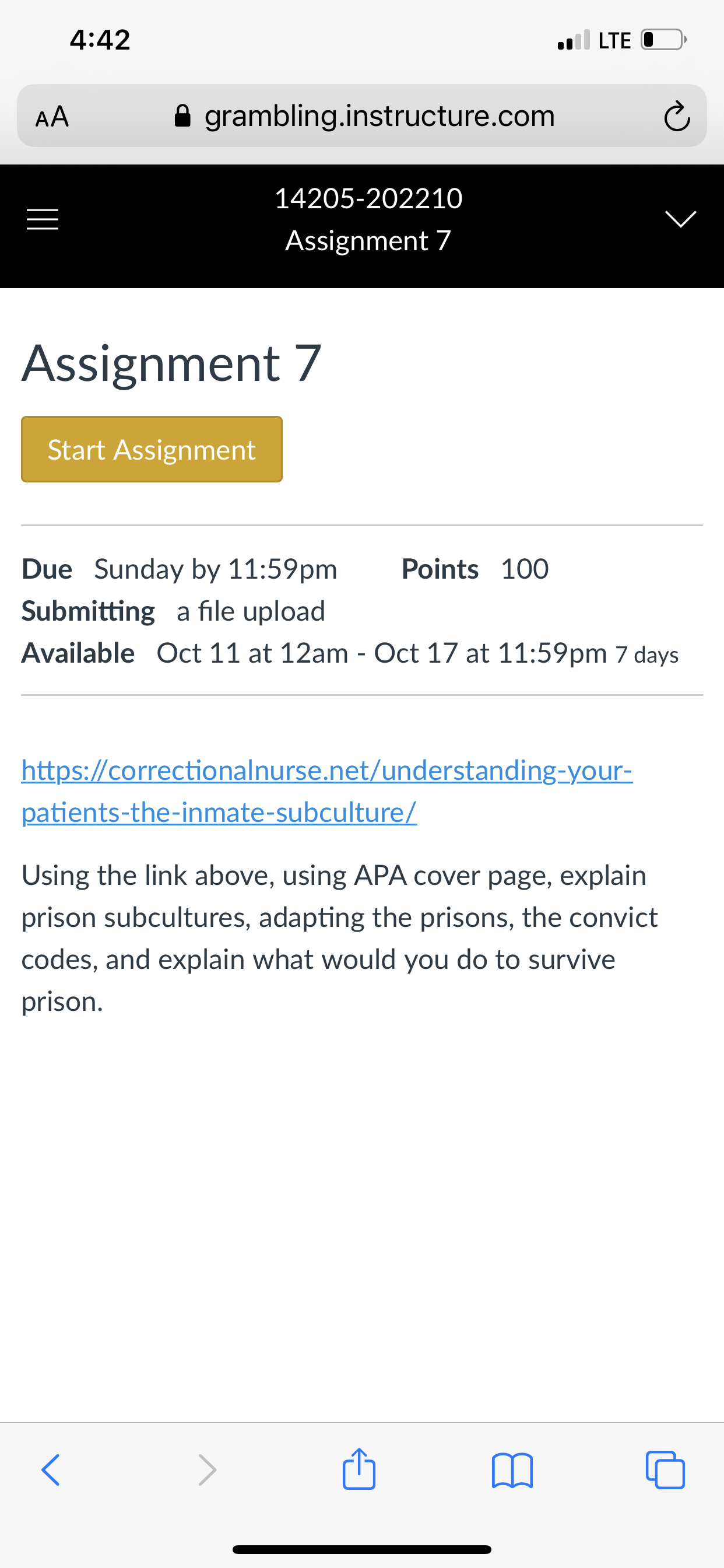Open Safari bookmarks book icon

[512, 1471]
